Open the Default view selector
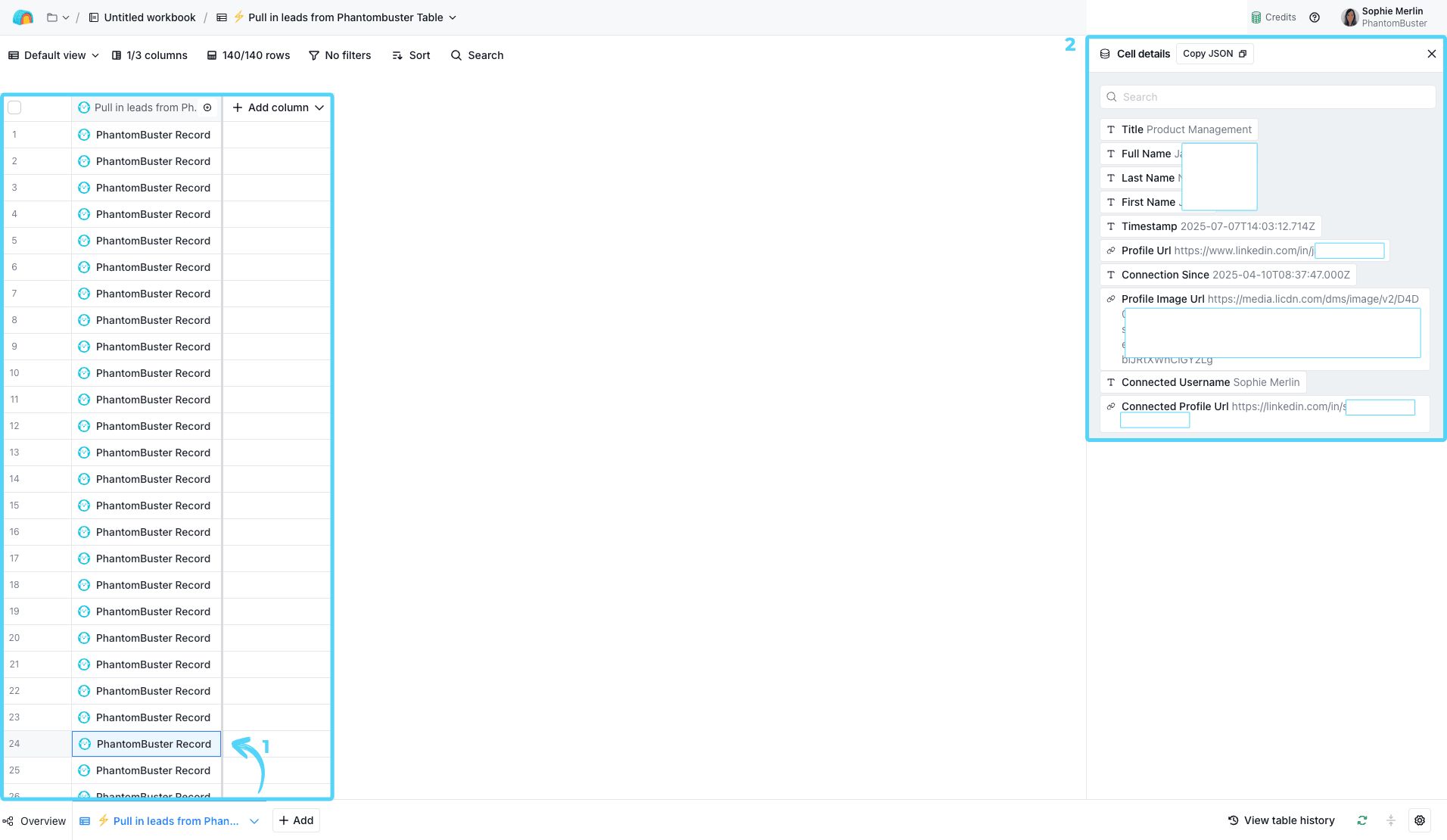The image size is (1447, 840). tap(54, 55)
